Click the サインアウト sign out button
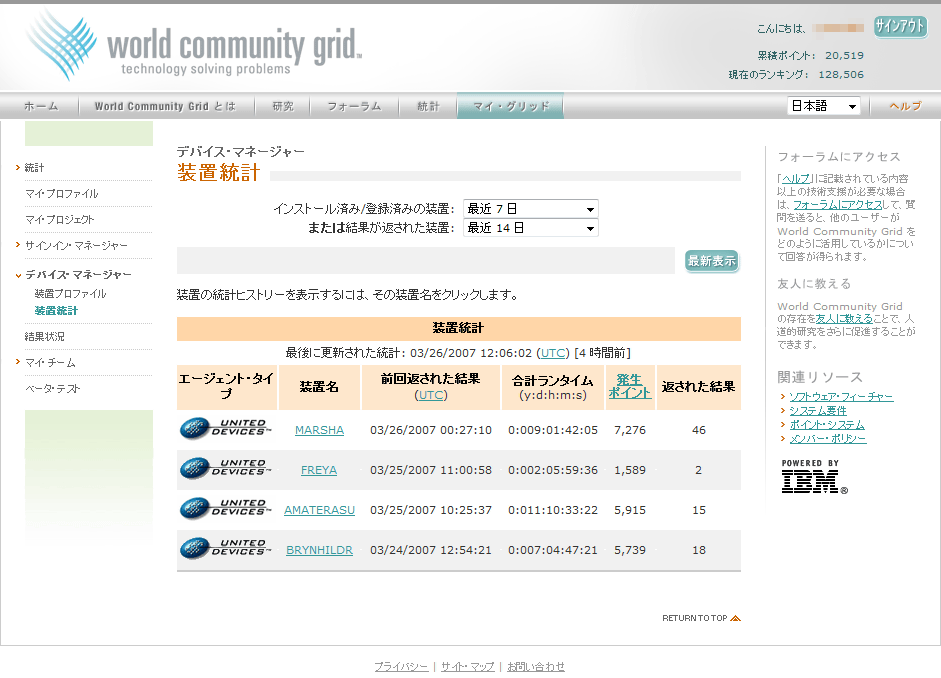Viewport: 941px width, 678px height. coord(899,27)
